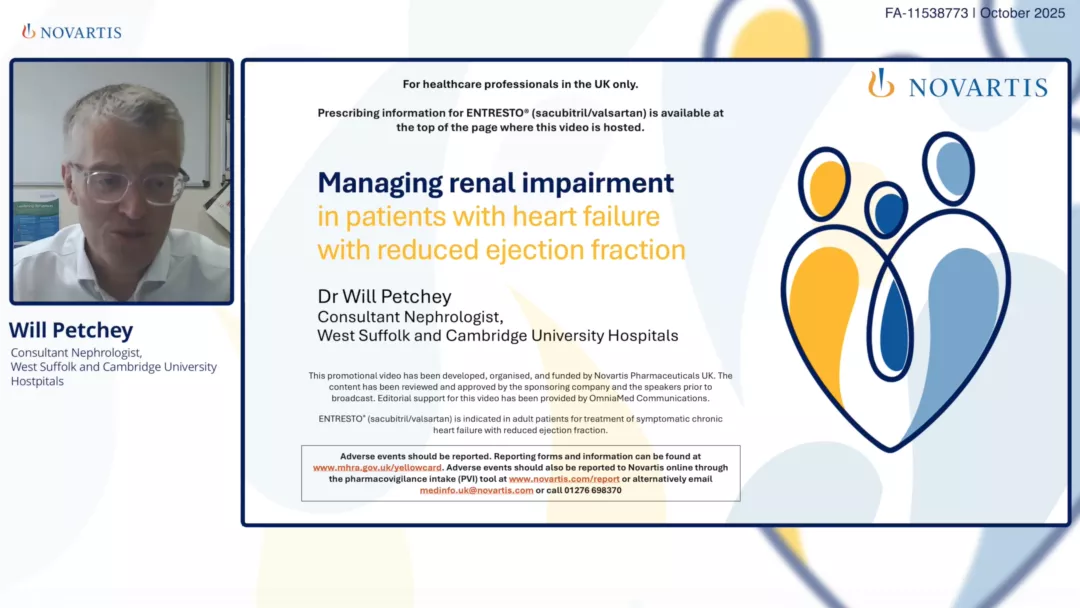Click the Novartis logo on the slide's right side

click(958, 86)
